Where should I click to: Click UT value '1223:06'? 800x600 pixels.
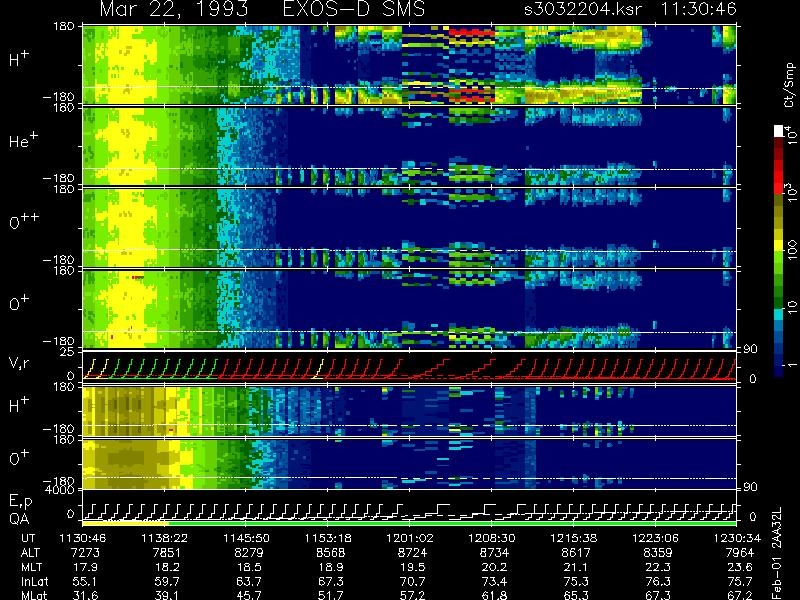(655, 538)
